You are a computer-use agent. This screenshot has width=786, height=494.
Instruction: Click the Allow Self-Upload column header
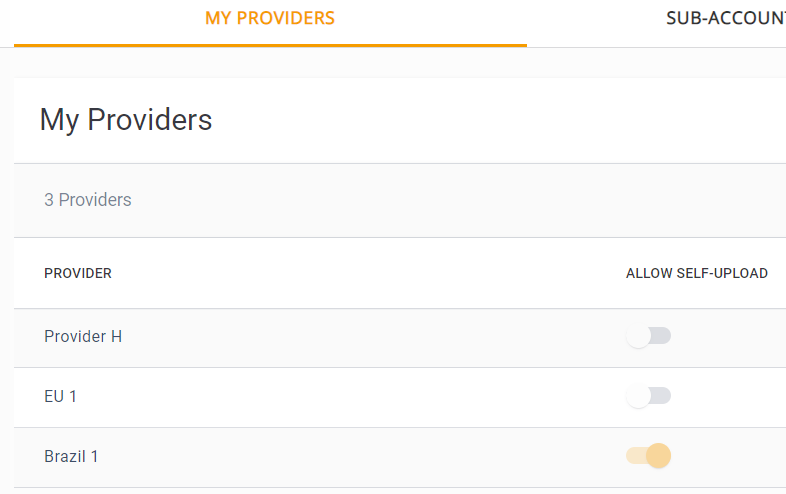(x=696, y=273)
